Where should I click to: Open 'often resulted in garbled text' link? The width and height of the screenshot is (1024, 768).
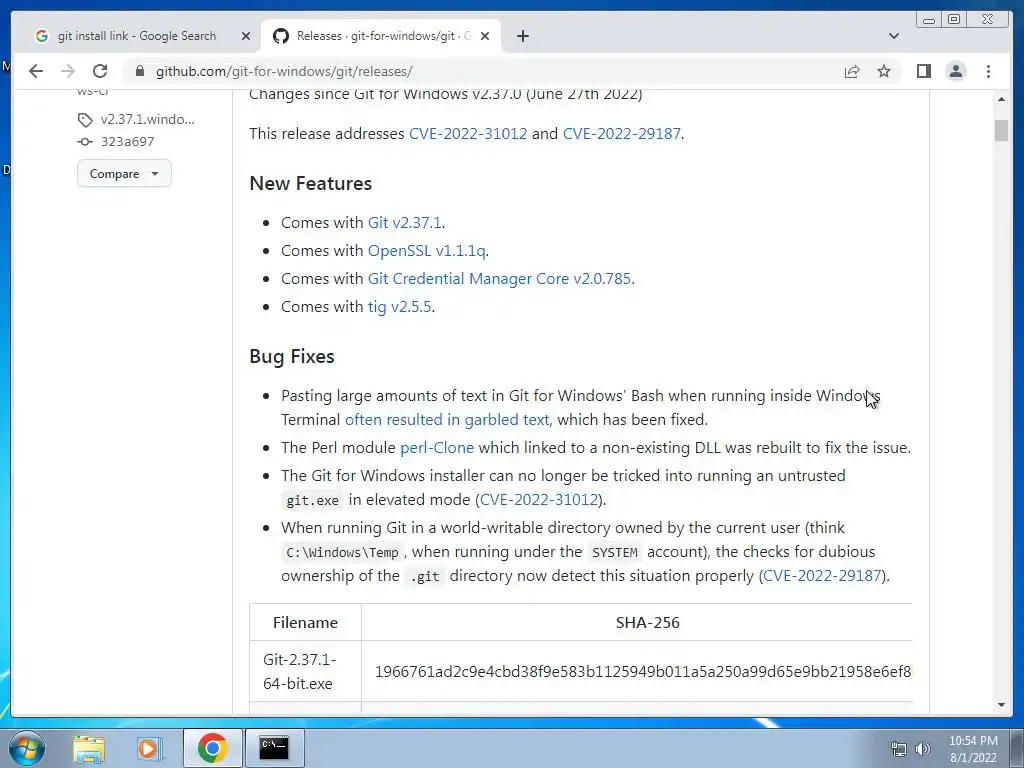(x=447, y=420)
